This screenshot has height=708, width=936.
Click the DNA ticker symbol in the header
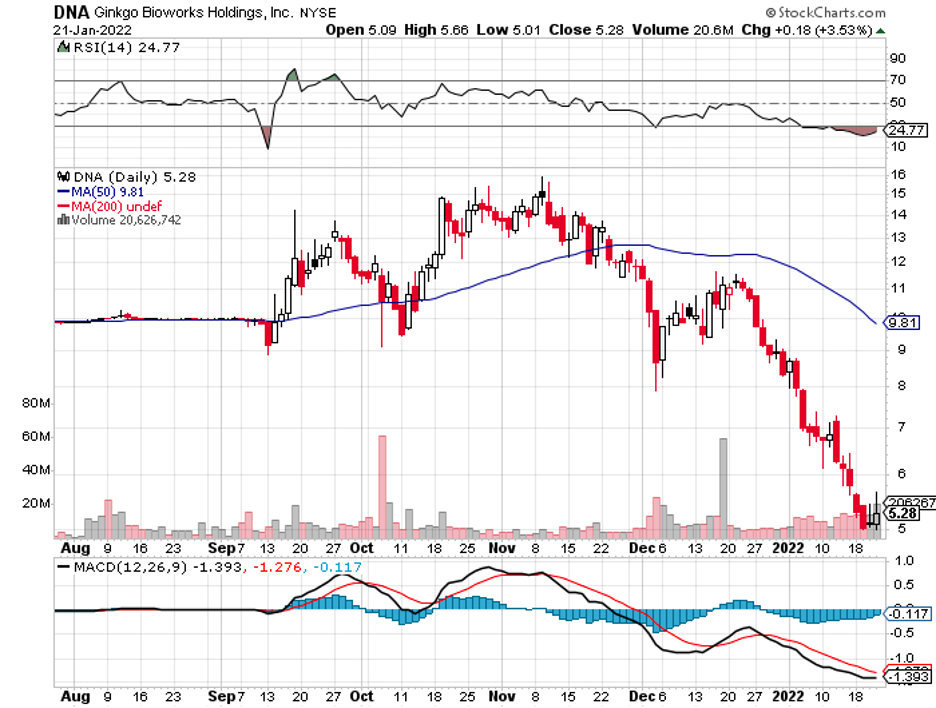(x=71, y=12)
